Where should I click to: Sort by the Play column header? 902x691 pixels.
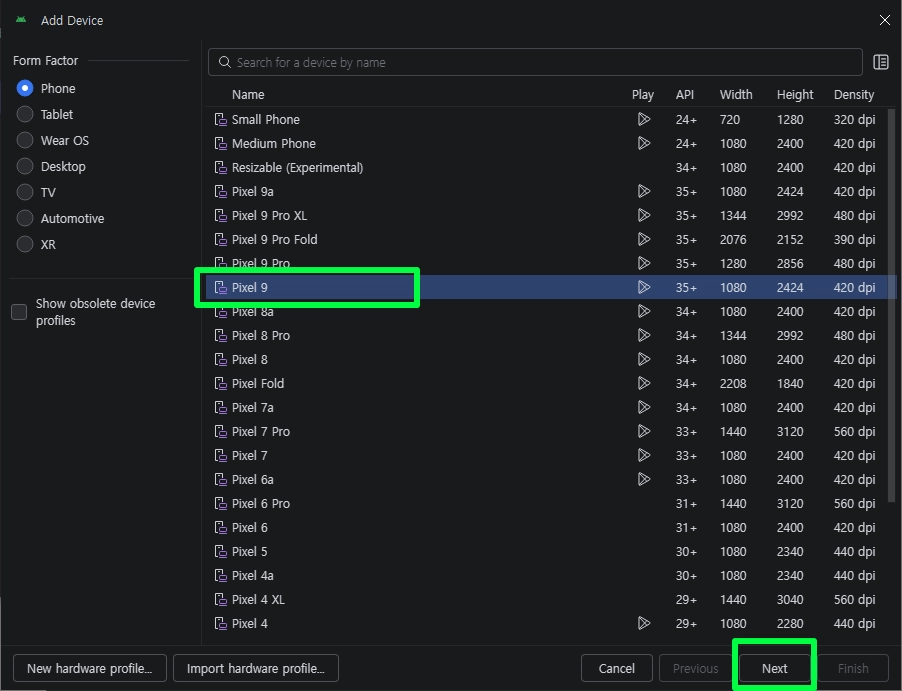pos(643,94)
